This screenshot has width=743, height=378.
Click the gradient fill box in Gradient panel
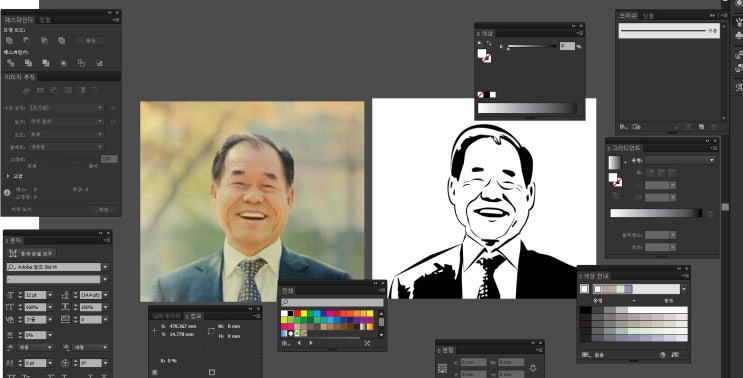615,162
